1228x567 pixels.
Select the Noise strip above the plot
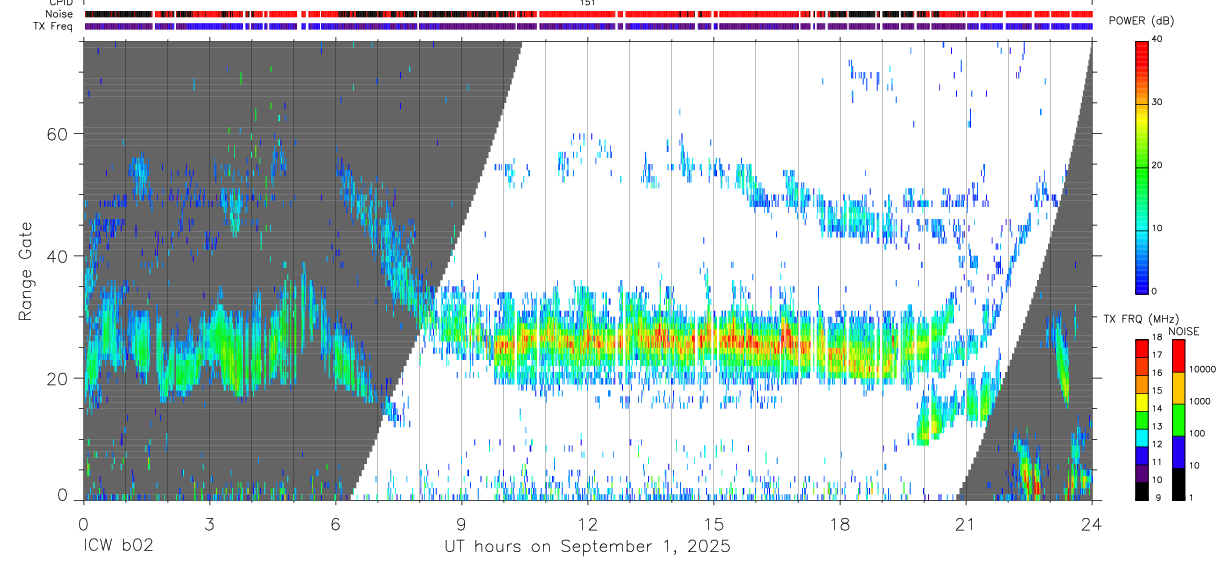coord(589,14)
